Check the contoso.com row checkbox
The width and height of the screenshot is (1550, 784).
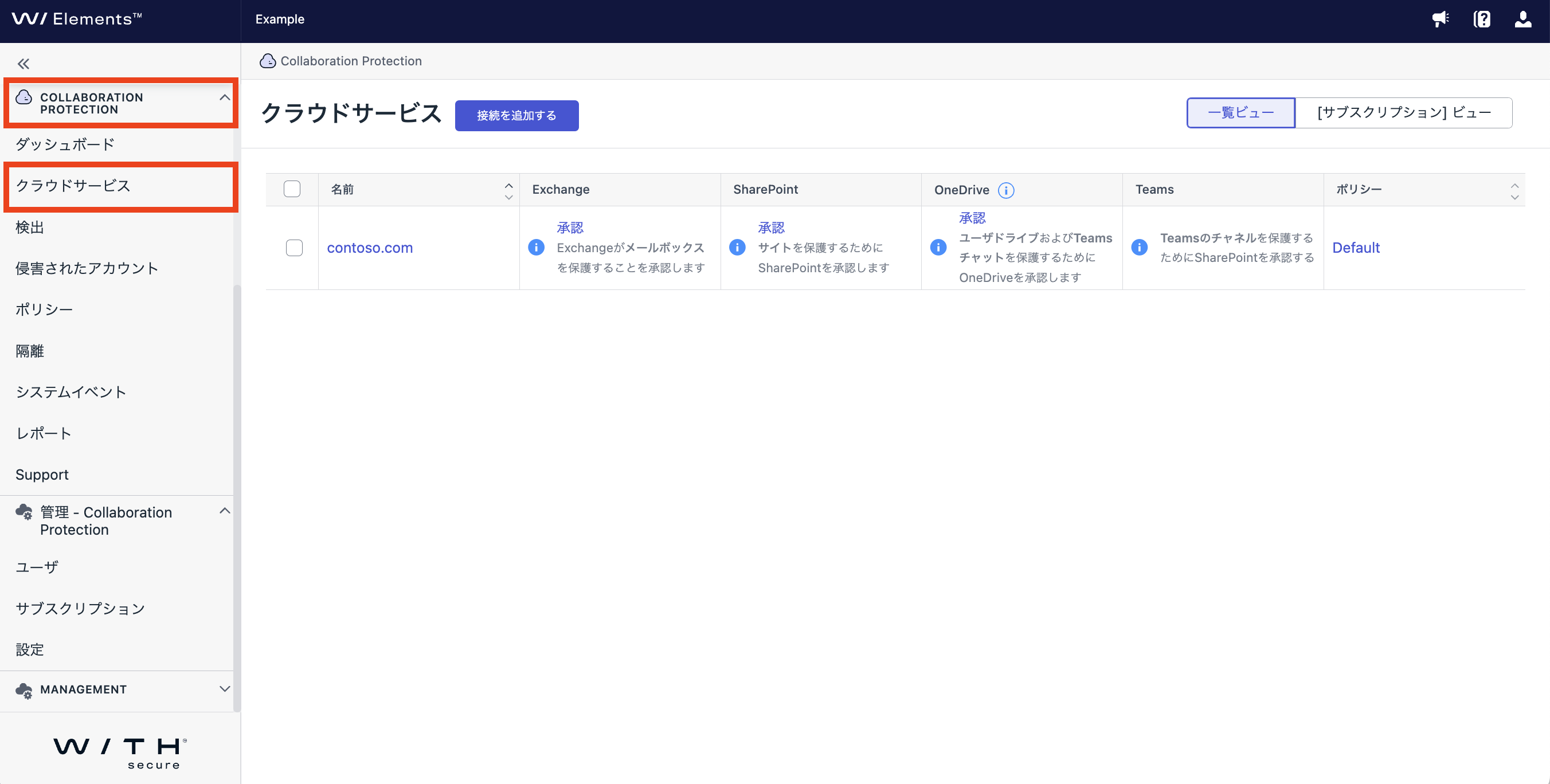click(x=294, y=248)
